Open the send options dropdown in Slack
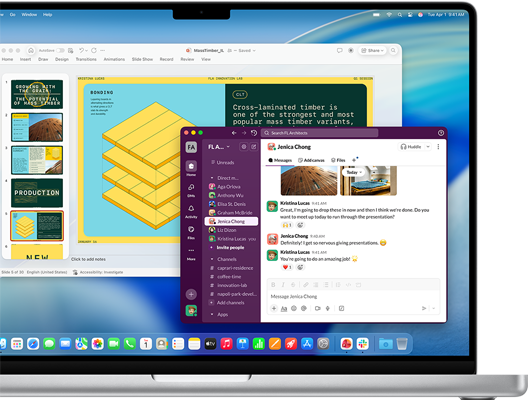 pyautogui.click(x=434, y=308)
